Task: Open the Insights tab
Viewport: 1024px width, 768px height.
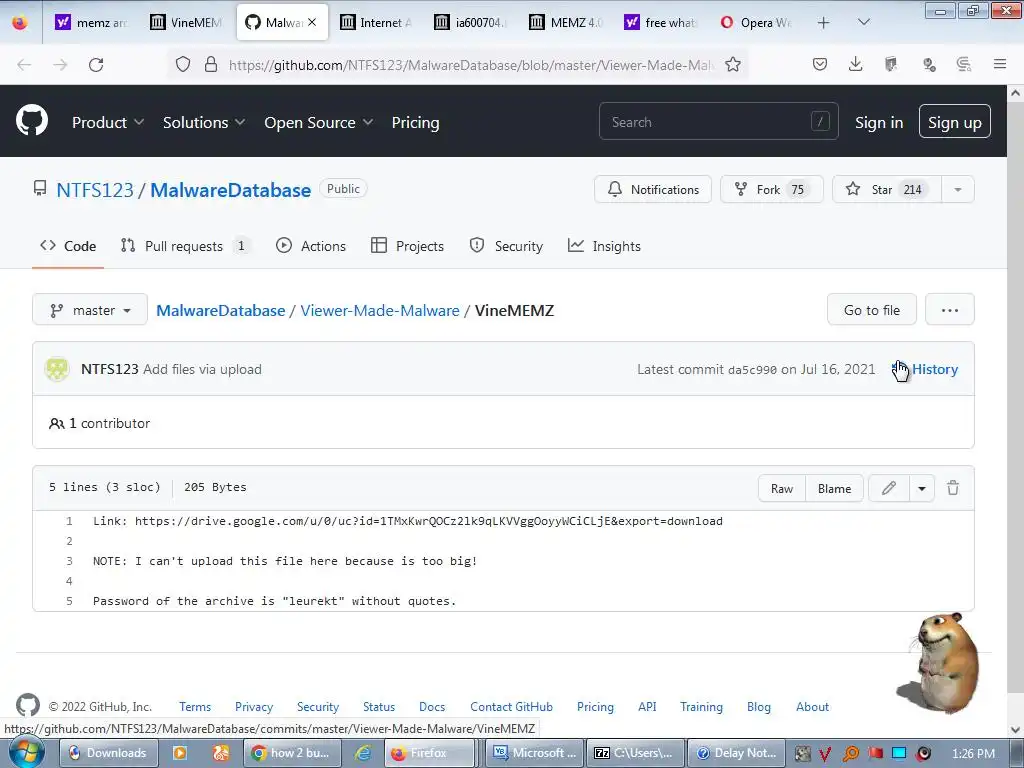Action: tap(604, 246)
